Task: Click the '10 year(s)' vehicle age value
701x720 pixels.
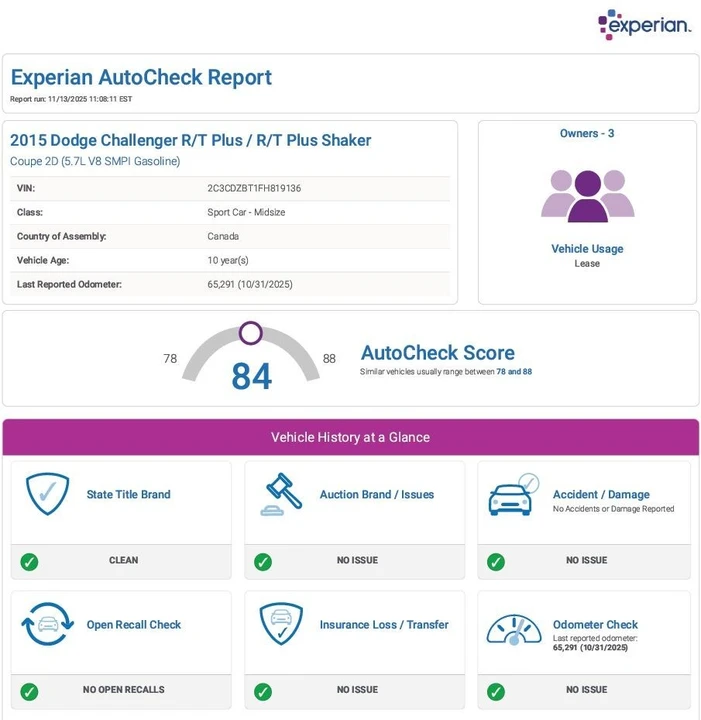Action: (x=228, y=260)
